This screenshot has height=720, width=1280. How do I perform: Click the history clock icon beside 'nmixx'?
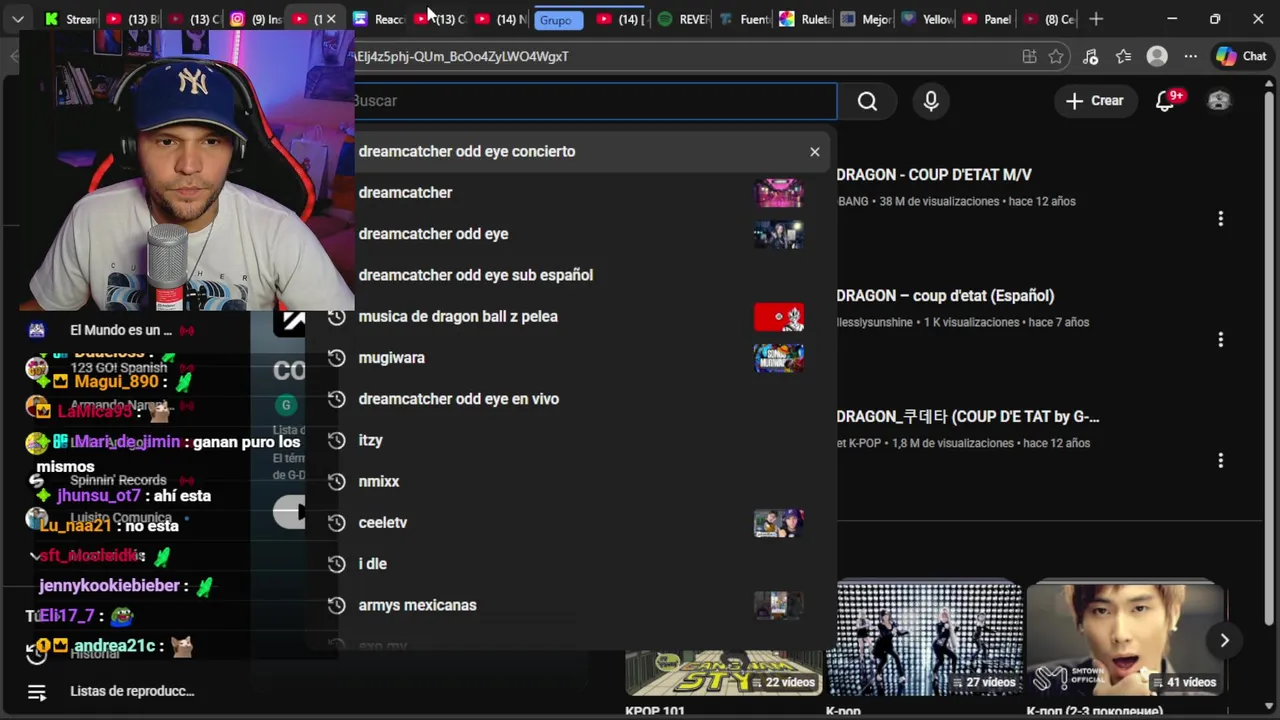click(337, 481)
